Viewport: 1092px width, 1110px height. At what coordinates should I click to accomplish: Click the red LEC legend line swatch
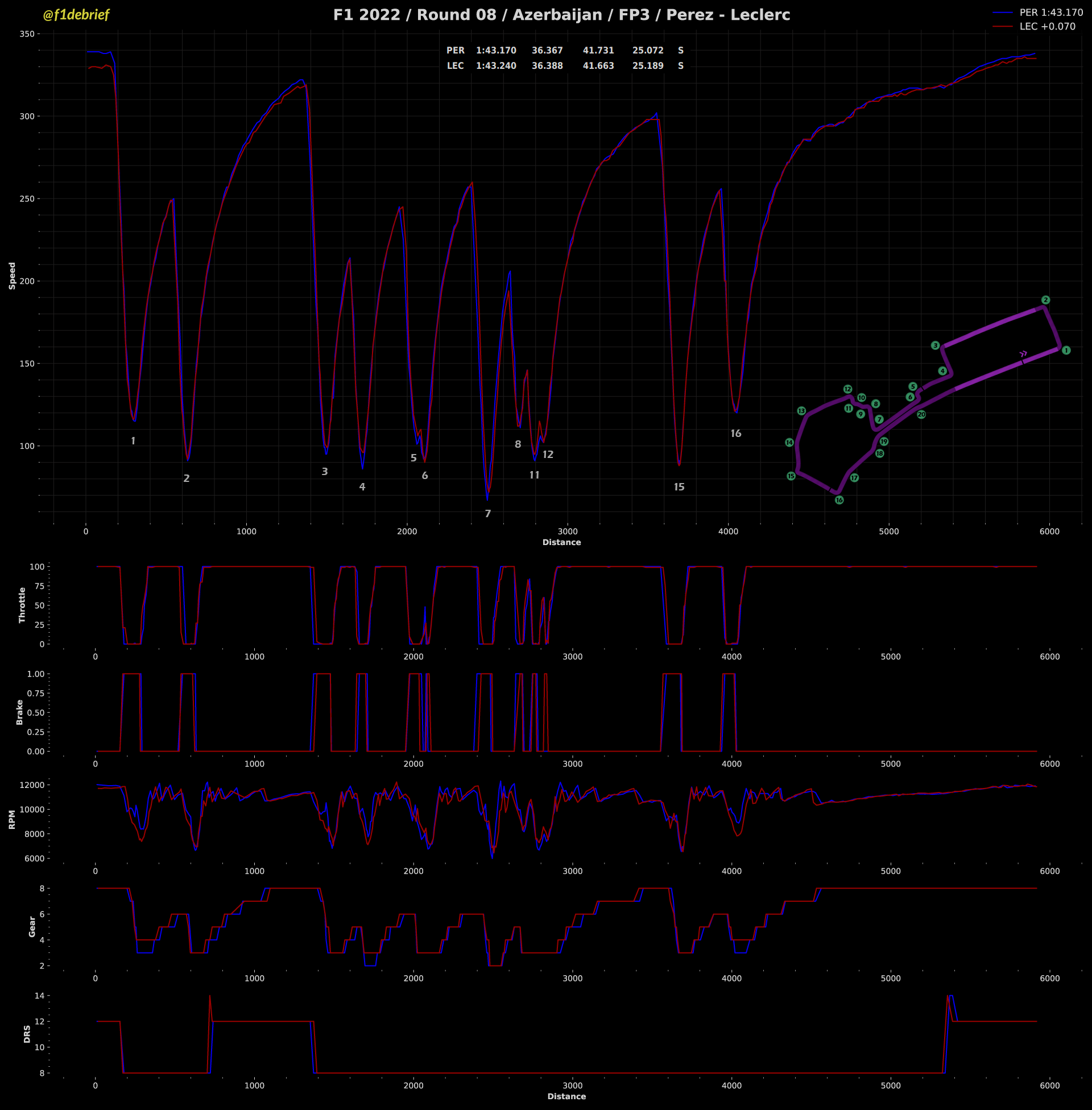1002,26
